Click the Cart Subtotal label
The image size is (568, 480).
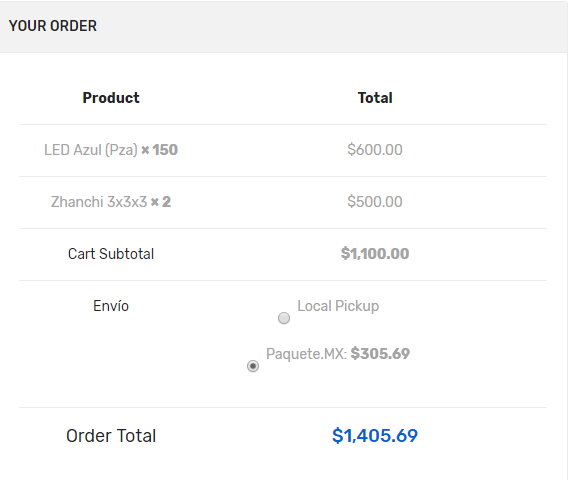click(x=111, y=254)
